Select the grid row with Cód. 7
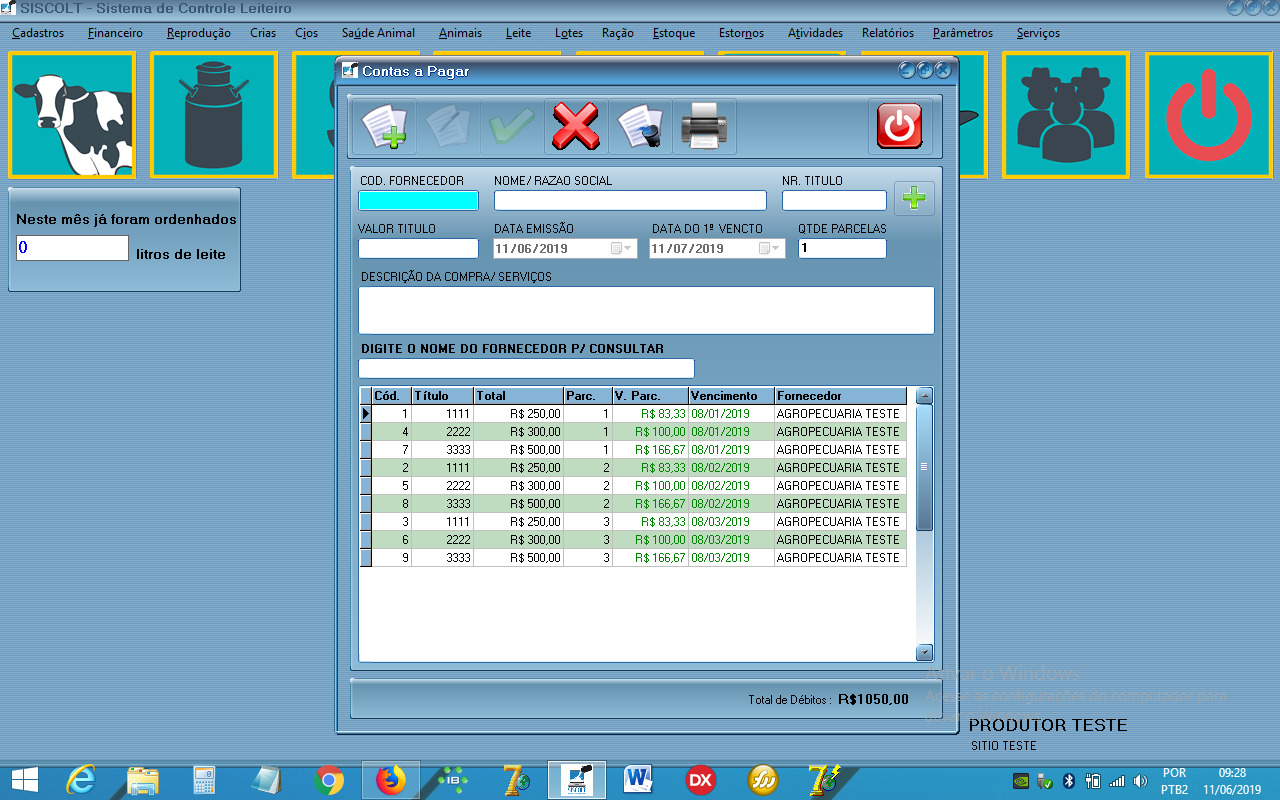The width and height of the screenshot is (1280, 800). point(633,450)
